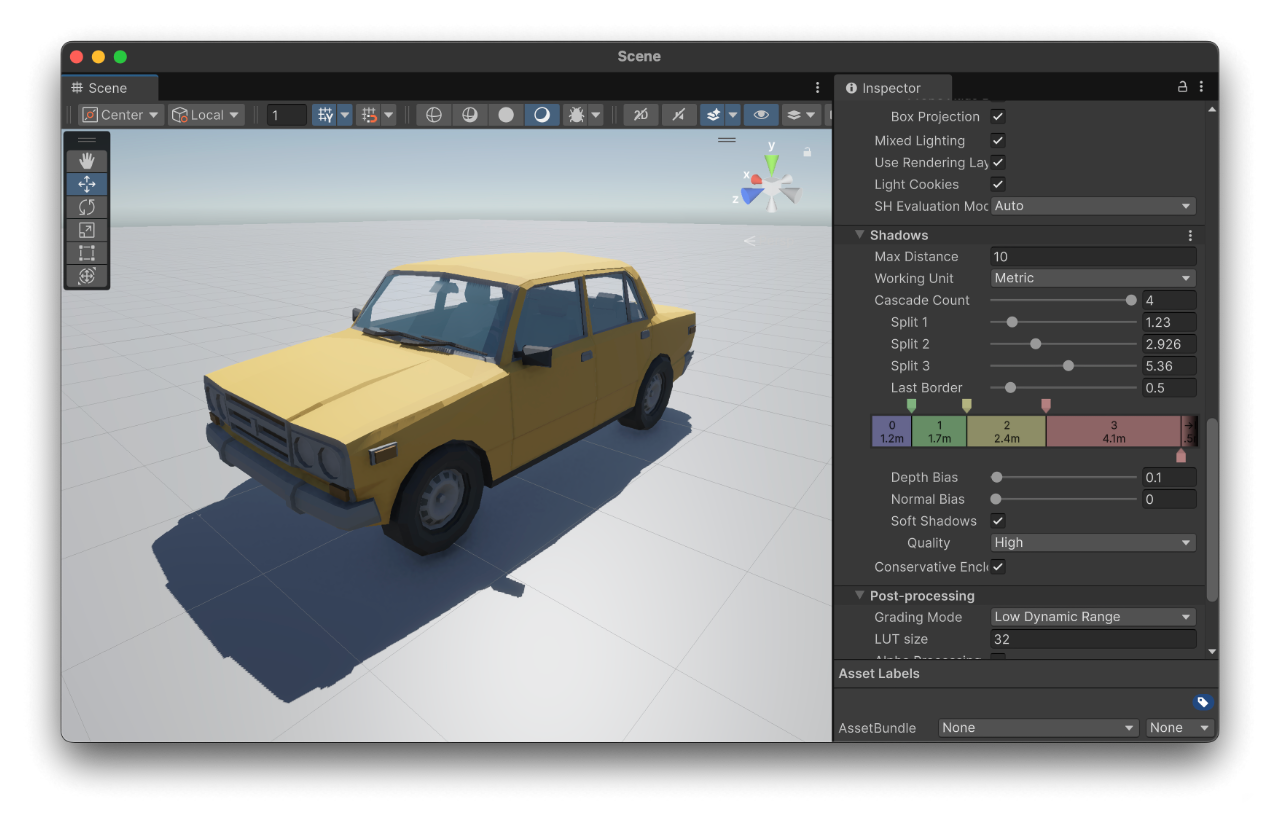Open the Inspector tab's three-dot menu
The height and width of the screenshot is (823, 1280).
tap(1201, 87)
